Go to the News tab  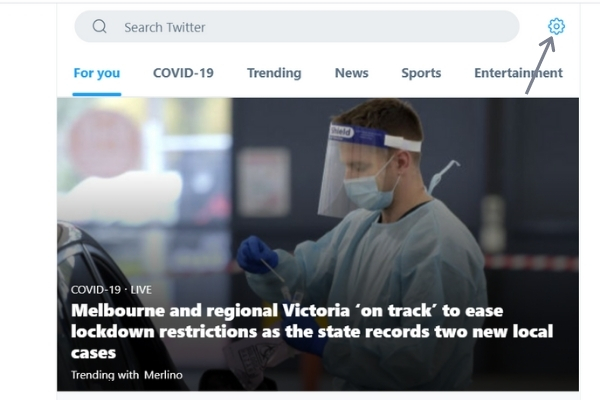click(351, 73)
